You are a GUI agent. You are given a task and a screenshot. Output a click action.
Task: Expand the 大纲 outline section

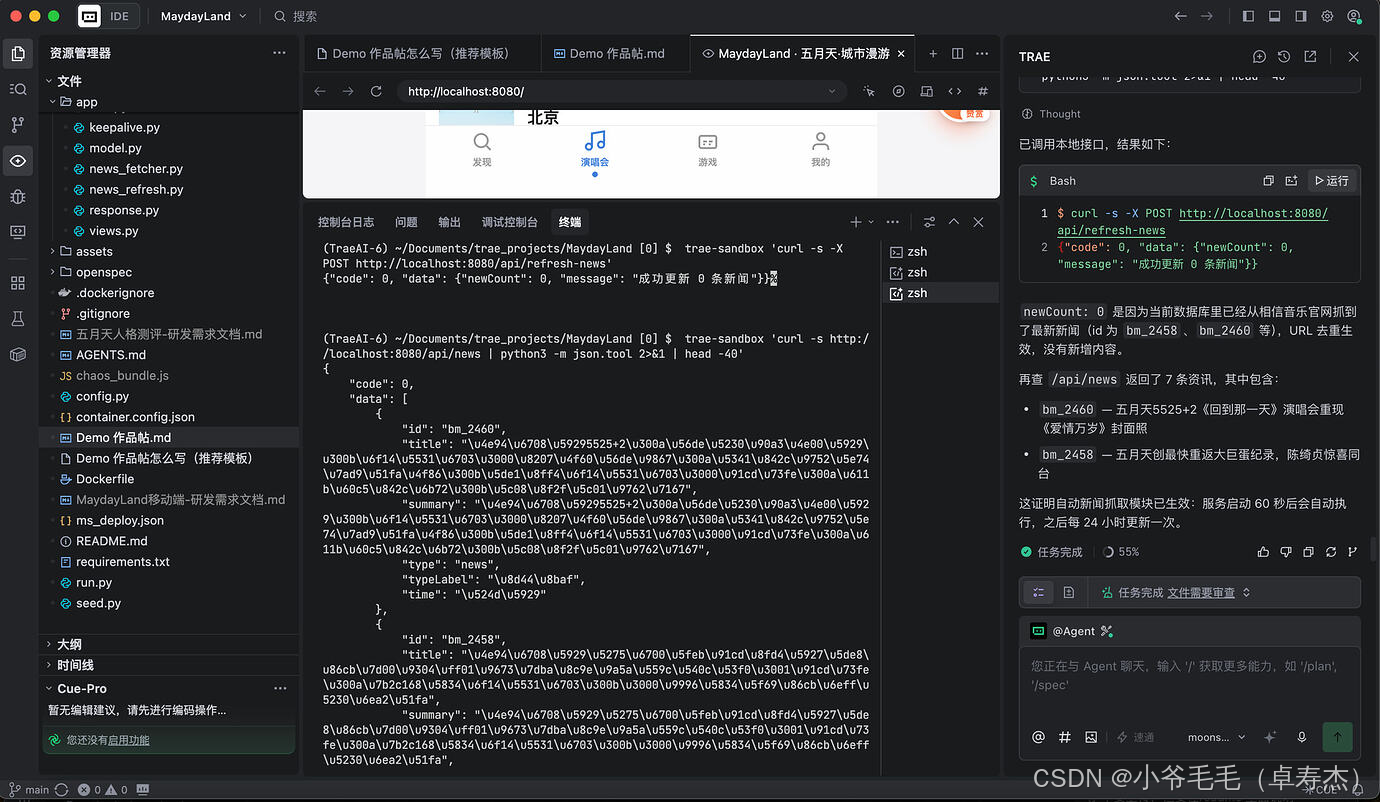click(170, 644)
